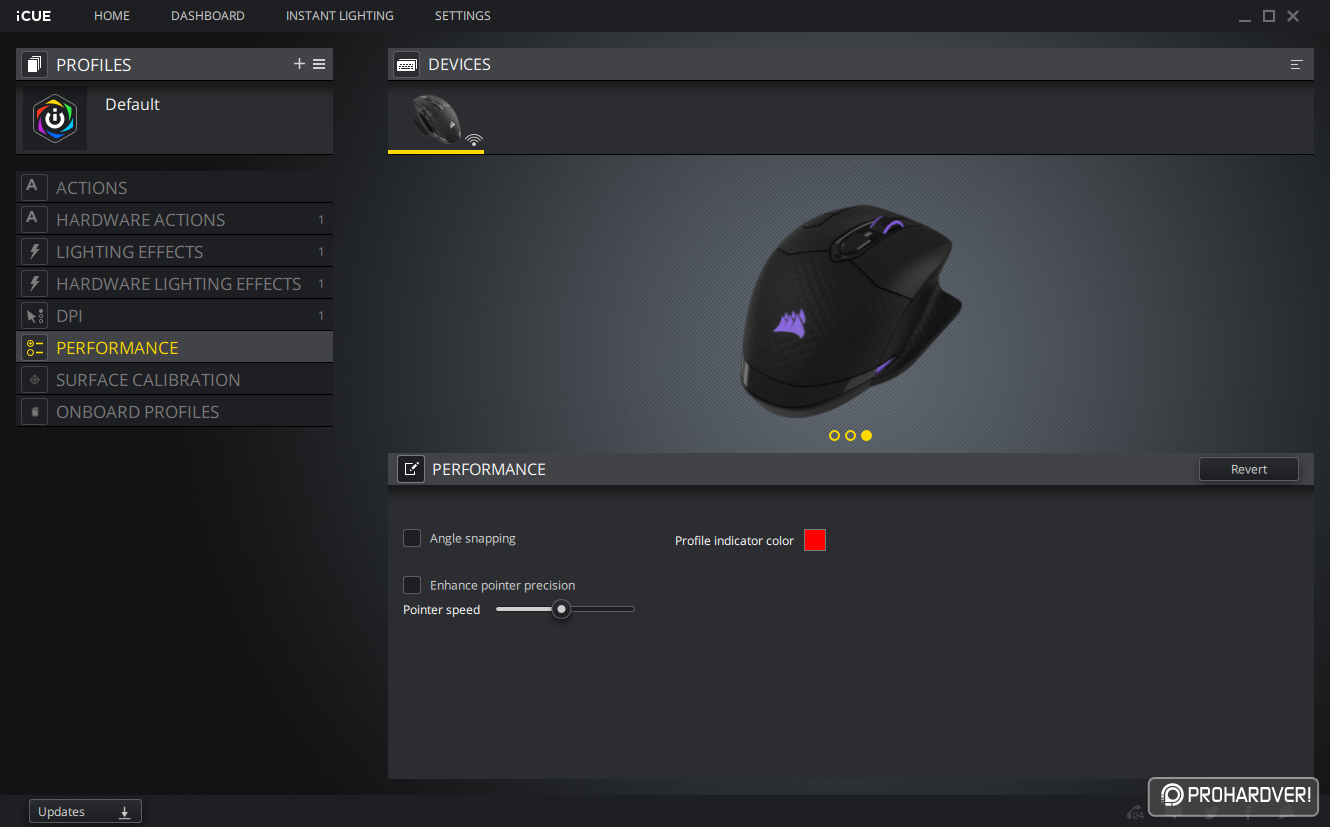The image size is (1330, 827).
Task: Enable Angle snapping checkbox
Action: point(412,538)
